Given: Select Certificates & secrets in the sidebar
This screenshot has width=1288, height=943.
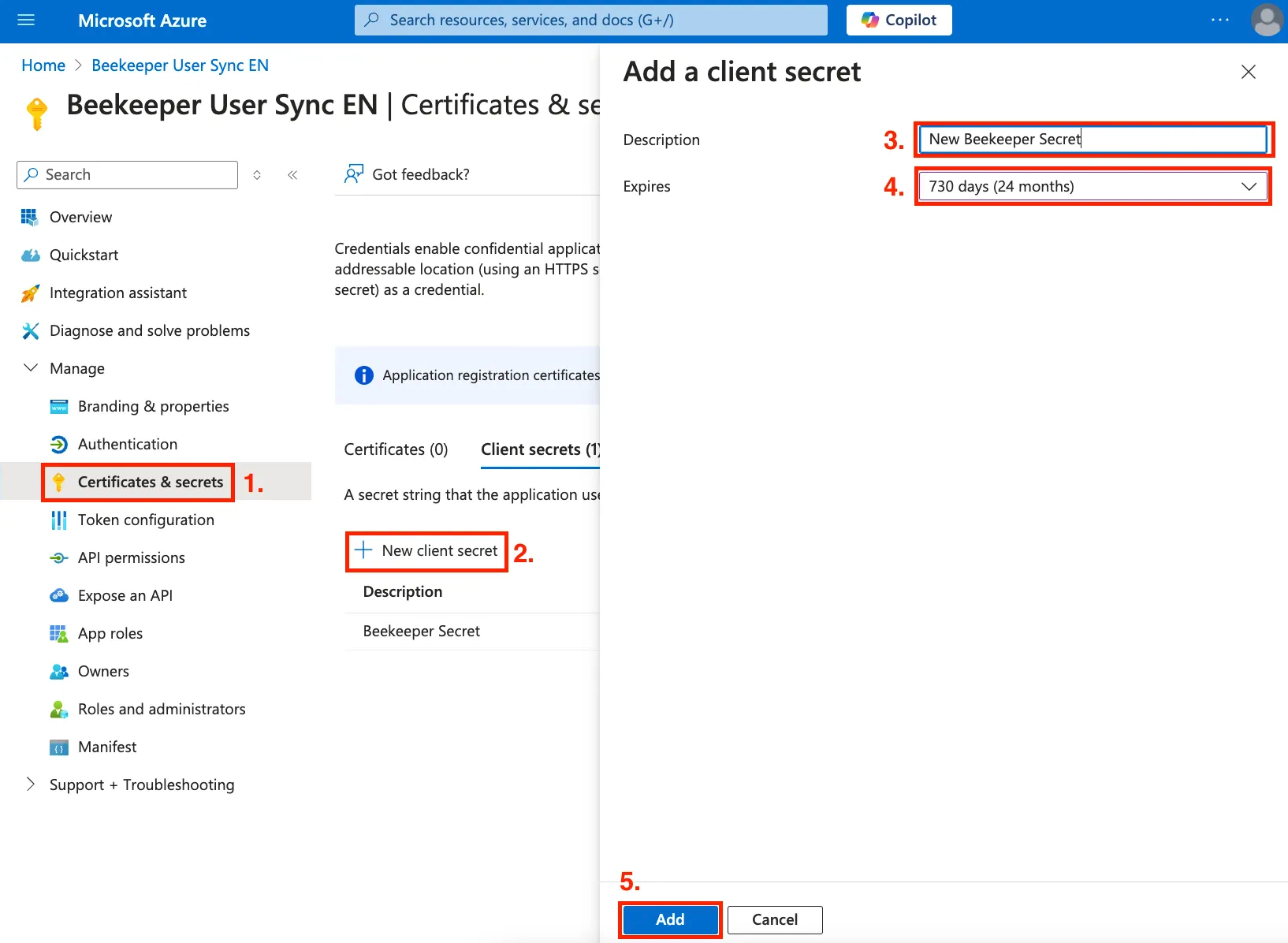Looking at the screenshot, I should click(151, 483).
